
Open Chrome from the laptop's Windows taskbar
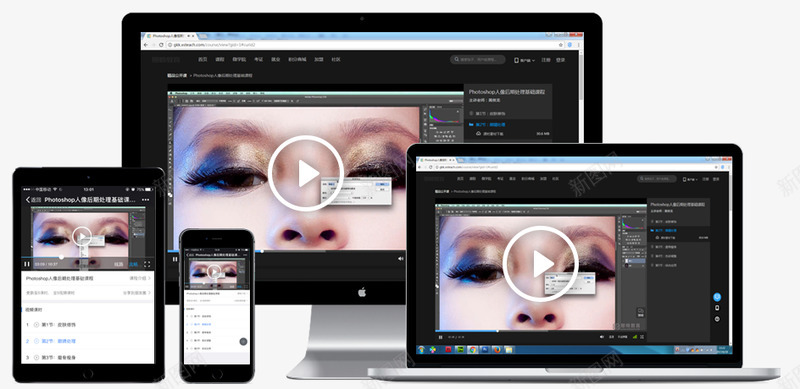click(x=472, y=350)
